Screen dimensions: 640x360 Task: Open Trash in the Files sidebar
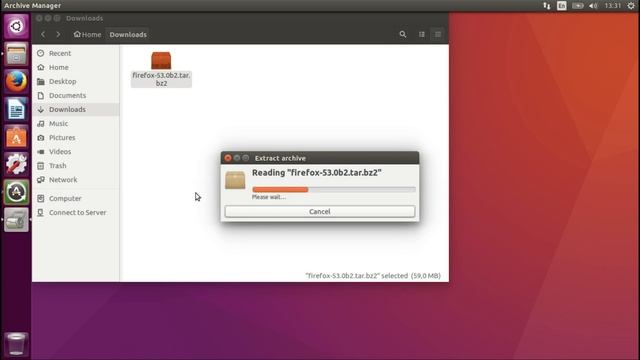pyautogui.click(x=76, y=166)
